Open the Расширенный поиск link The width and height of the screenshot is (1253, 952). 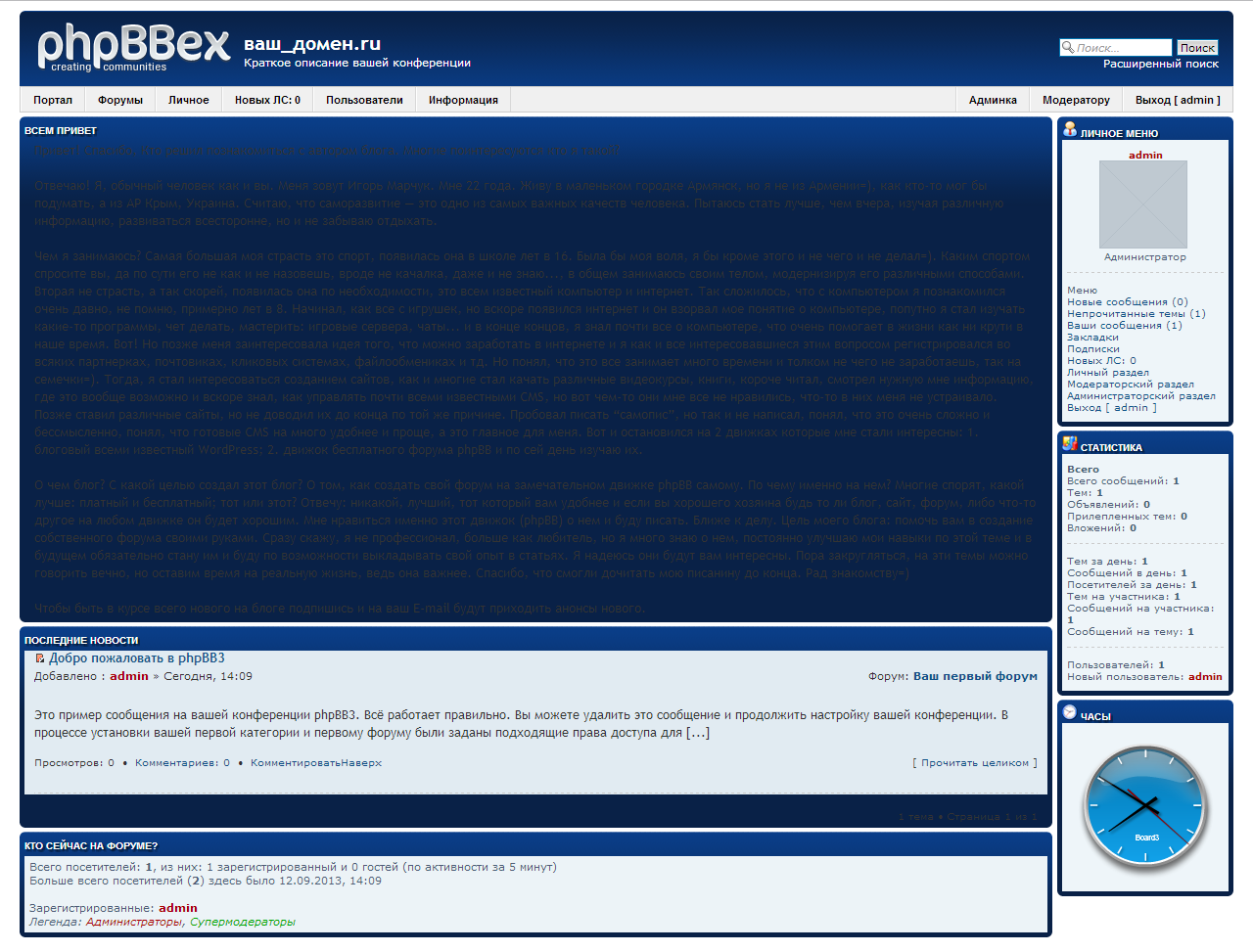pos(1160,64)
